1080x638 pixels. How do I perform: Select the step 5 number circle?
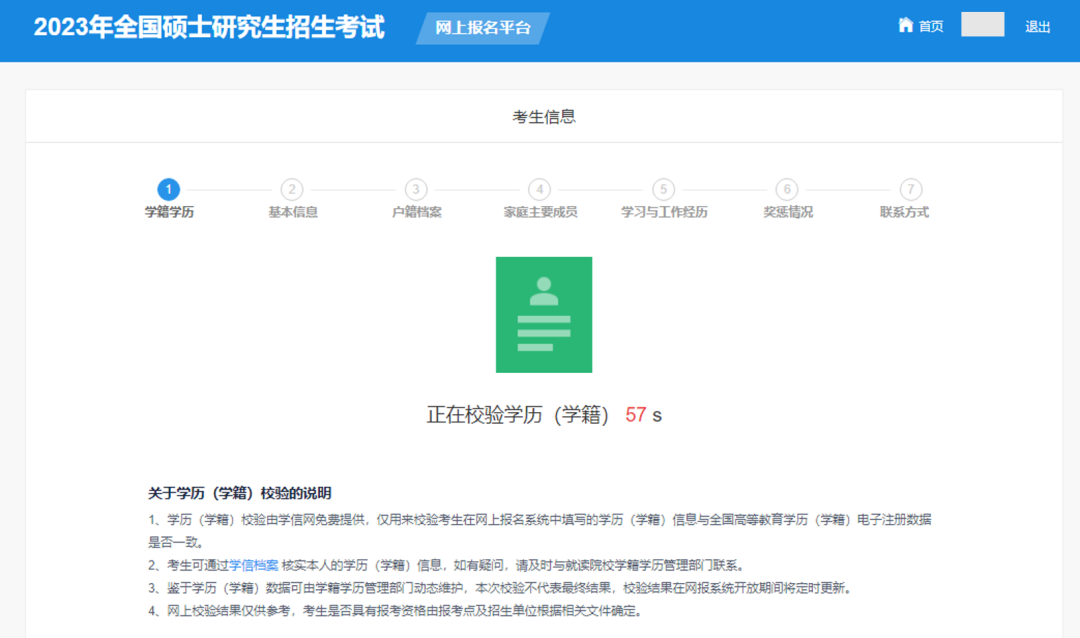663,190
